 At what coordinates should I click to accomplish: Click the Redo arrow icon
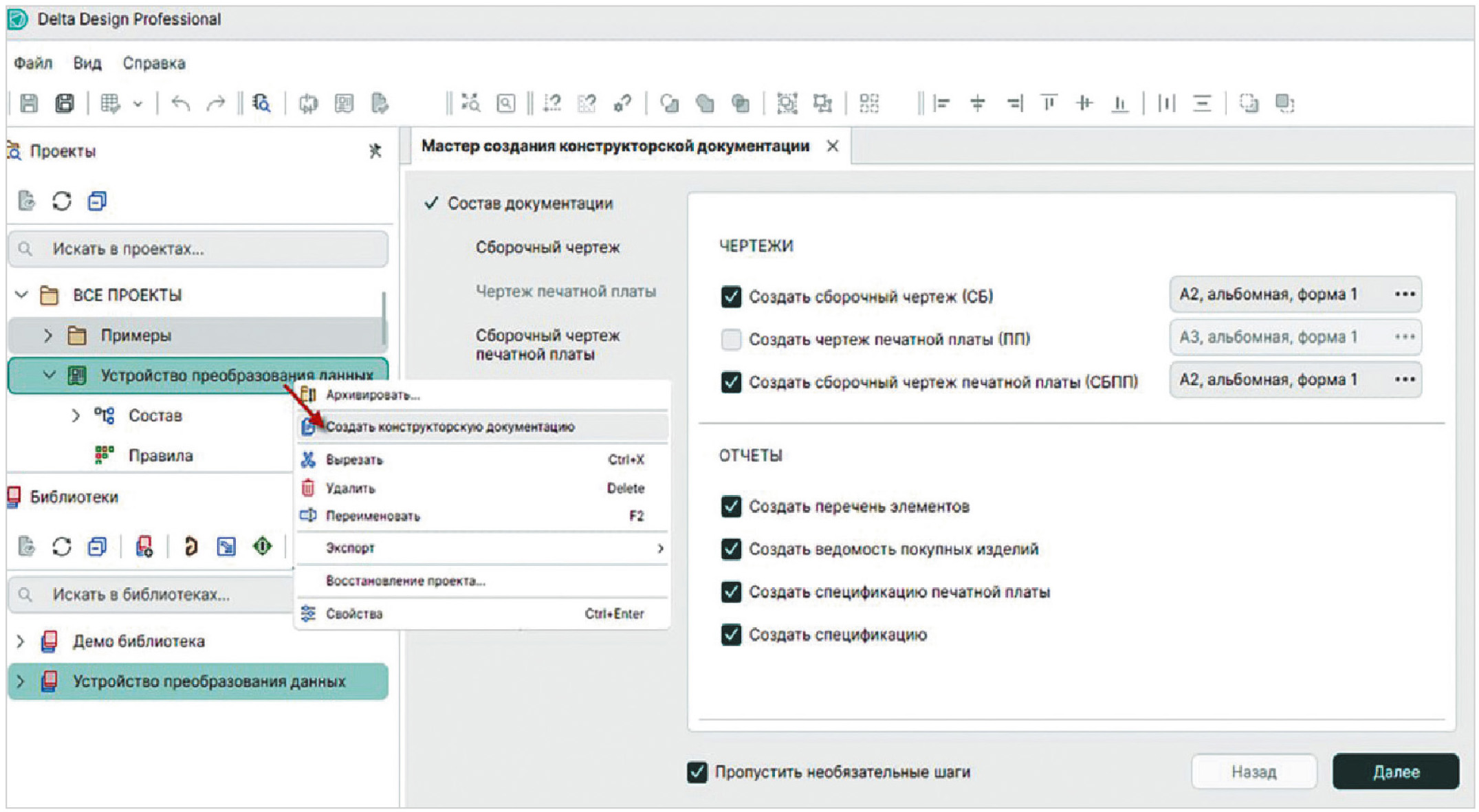216,103
